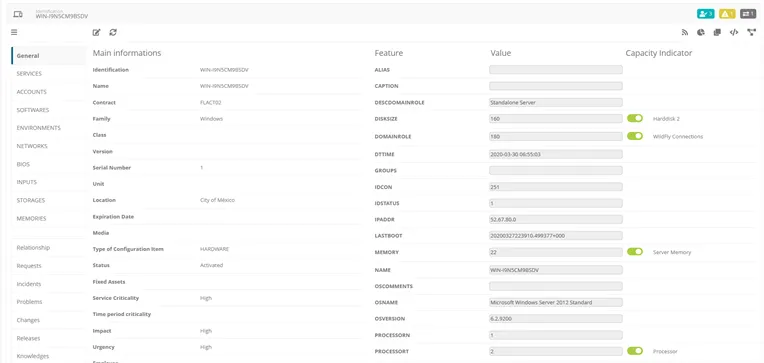Open the pie chart icon
Viewport: 764px width, 363px height.
tap(701, 33)
